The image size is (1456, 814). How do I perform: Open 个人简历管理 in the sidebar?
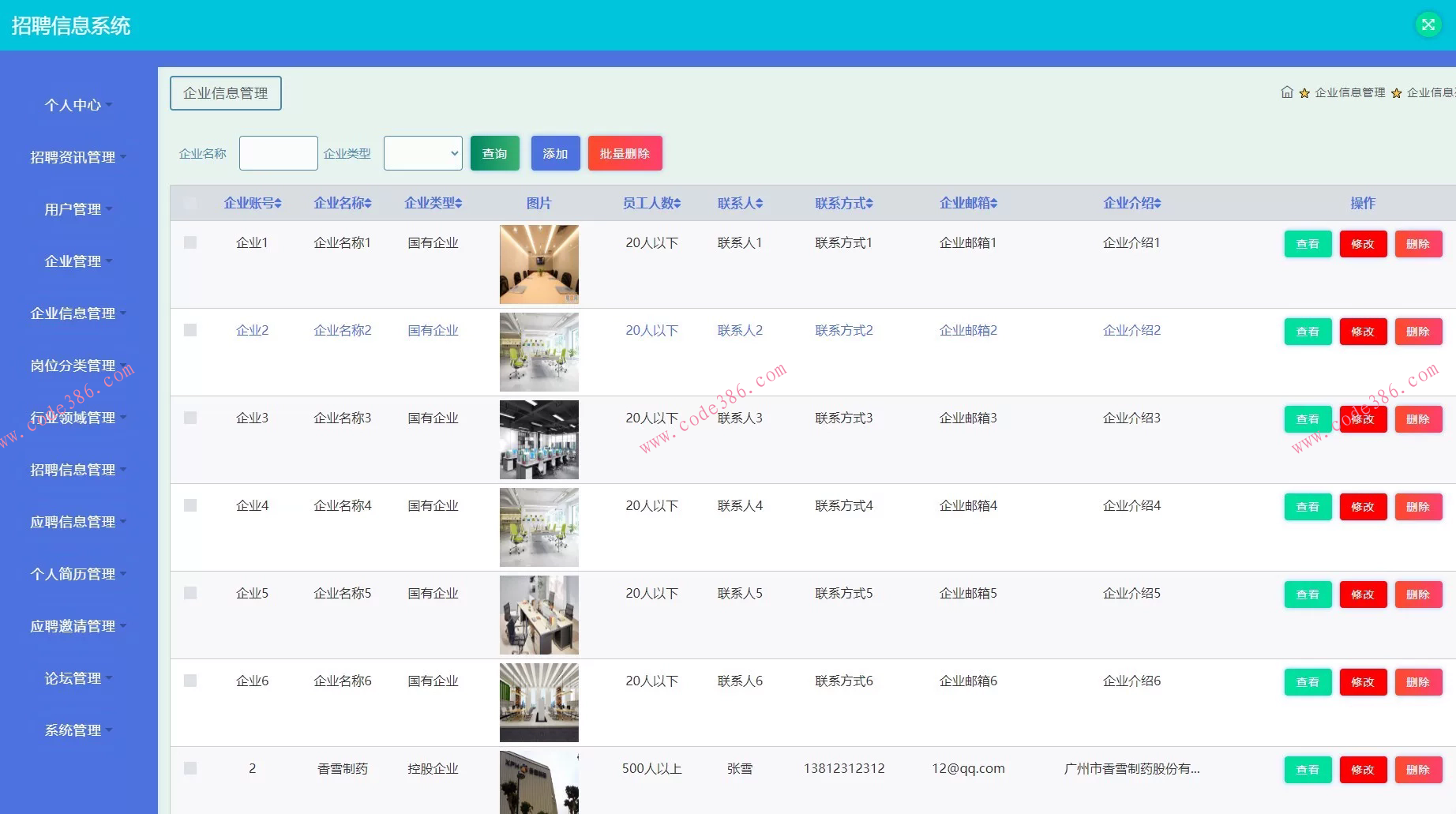click(73, 573)
